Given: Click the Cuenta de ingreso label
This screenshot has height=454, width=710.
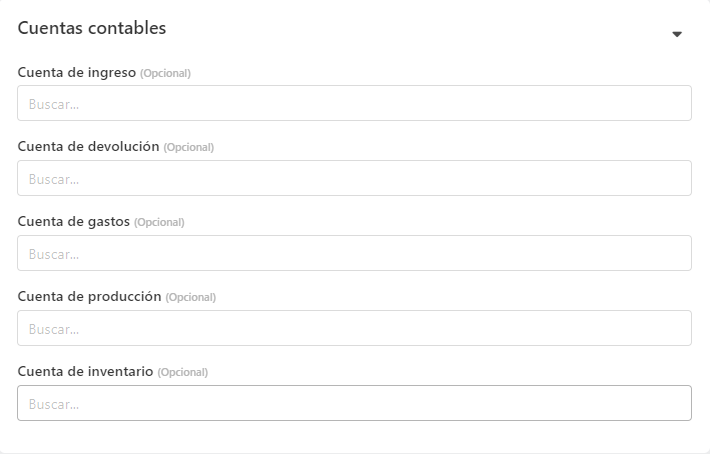Looking at the screenshot, I should (x=77, y=72).
